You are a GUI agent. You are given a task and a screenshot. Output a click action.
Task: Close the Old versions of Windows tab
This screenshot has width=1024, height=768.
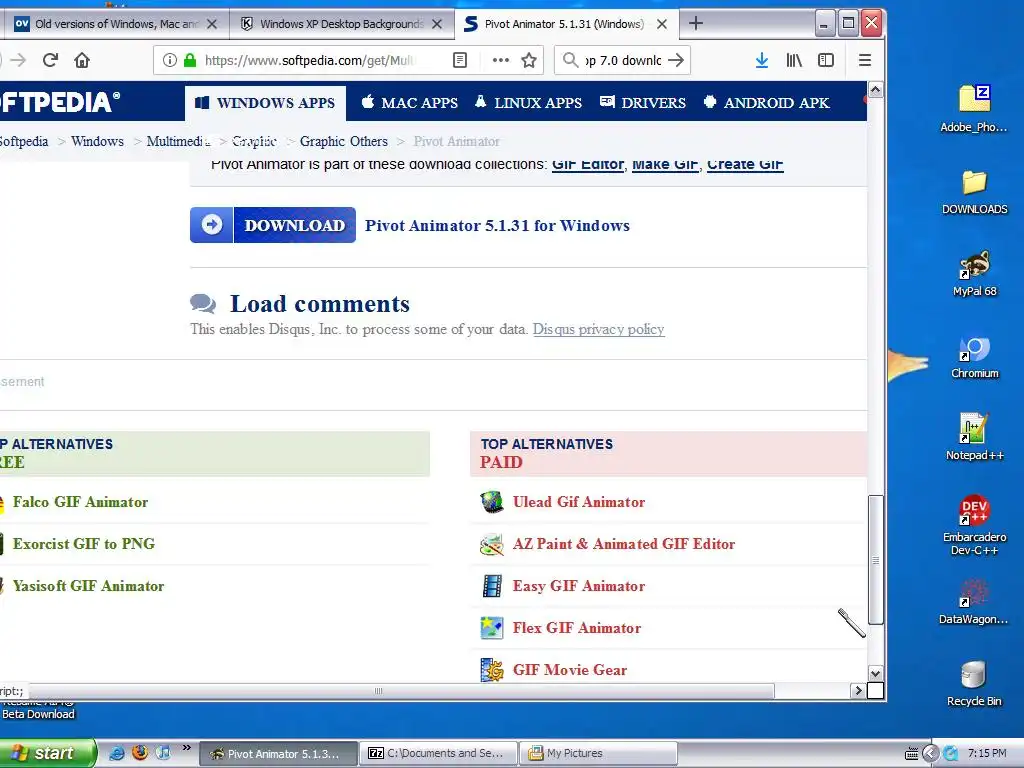pyautogui.click(x=212, y=24)
